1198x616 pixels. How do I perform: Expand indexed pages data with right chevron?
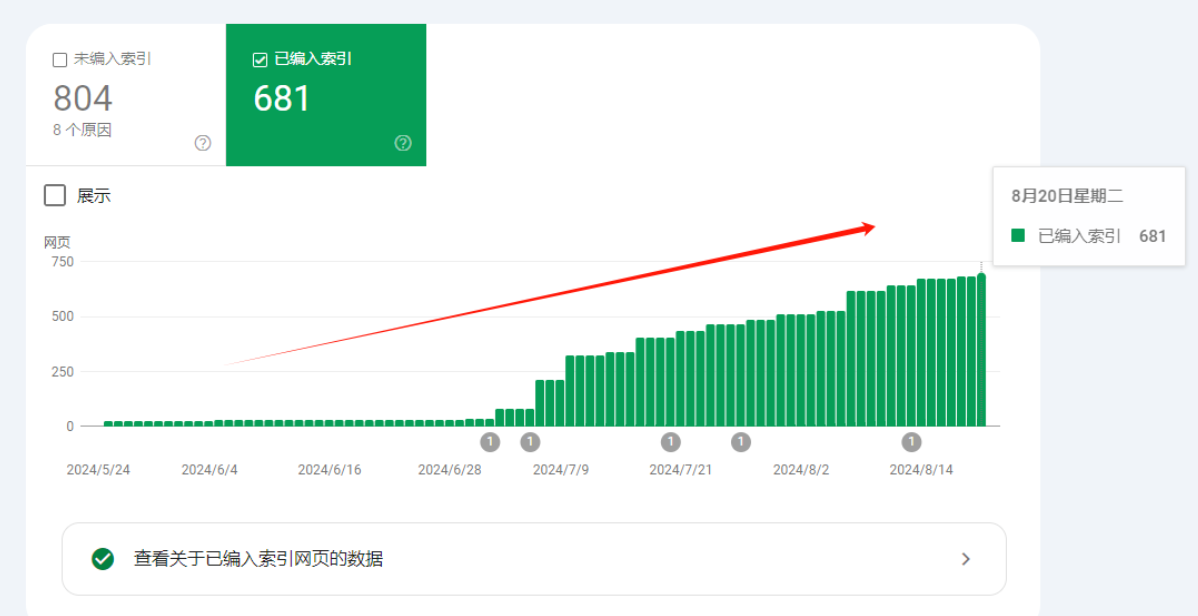point(965,559)
